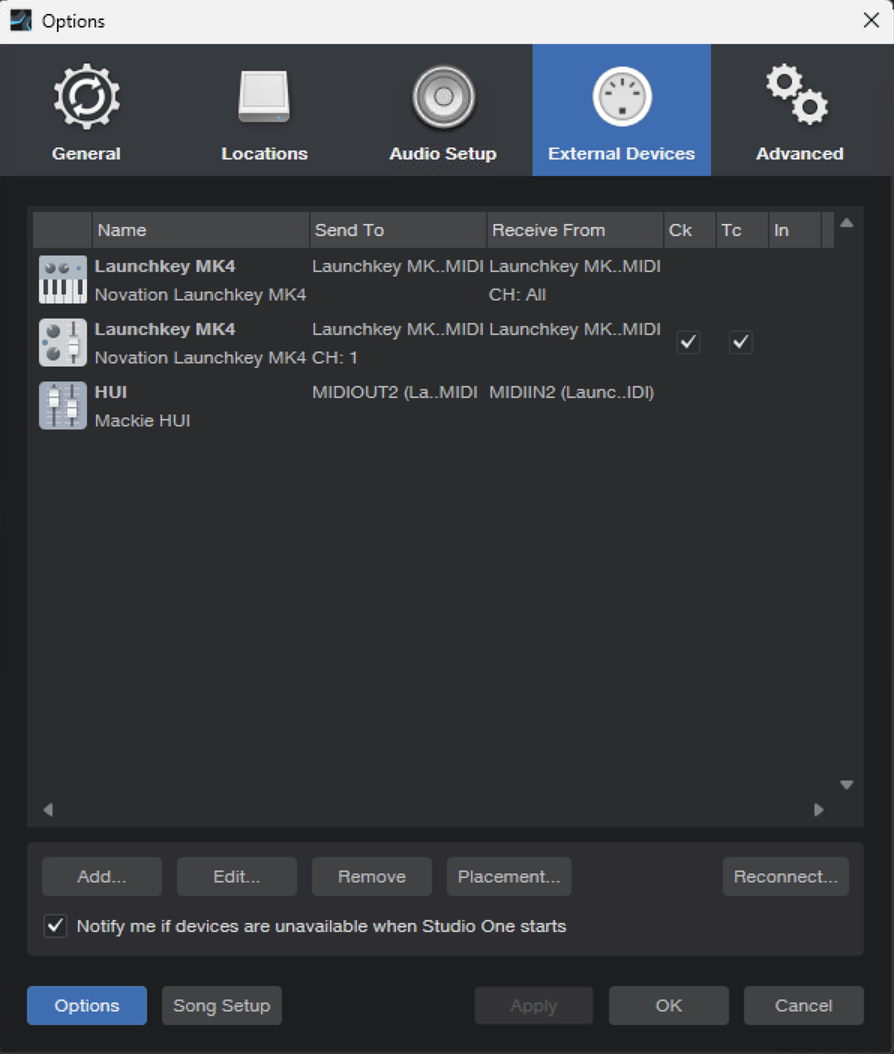Viewport: 894px width, 1054px height.
Task: Click the Remove device button
Action: (372, 877)
